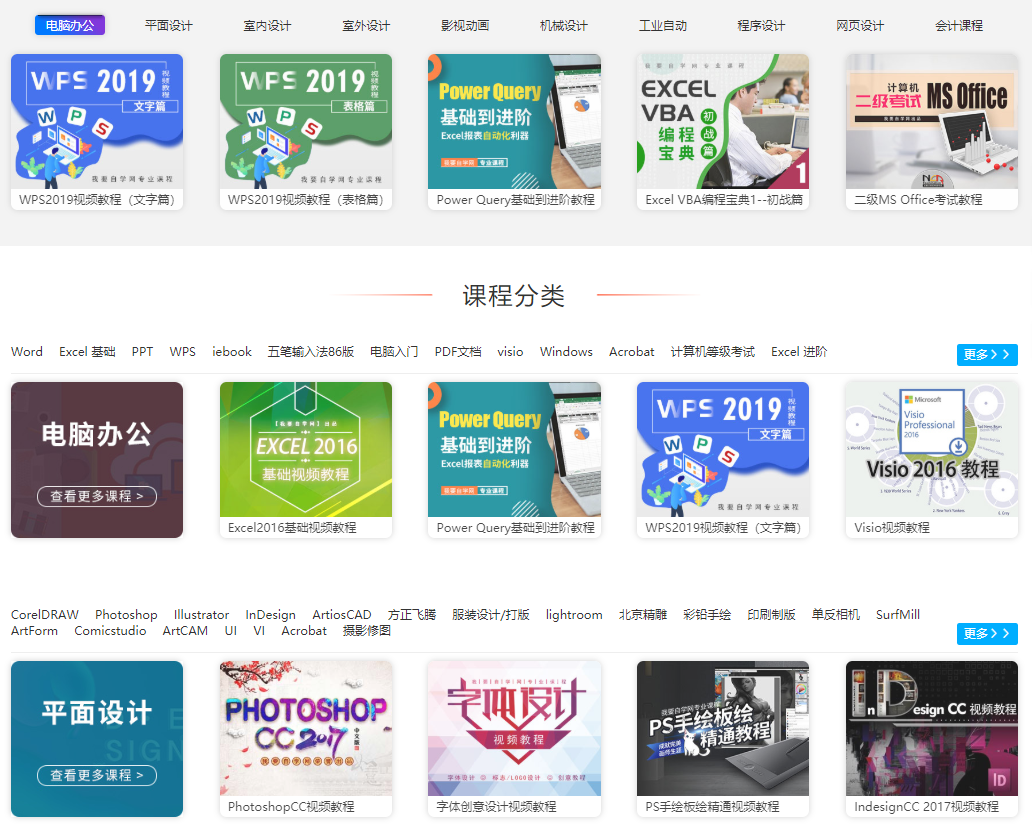Open the Comicstudio subcategory link
Viewport: 1032px width, 835px height.
click(111, 630)
